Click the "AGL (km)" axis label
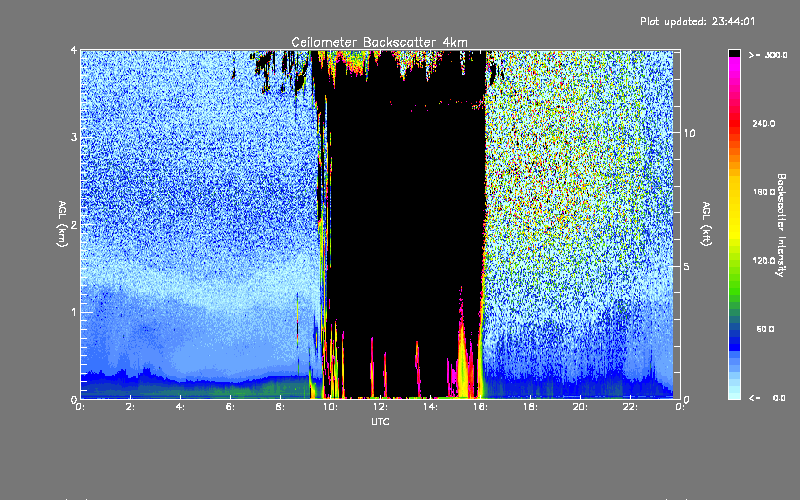Image resolution: width=800 pixels, height=500 pixels. click(x=62, y=224)
